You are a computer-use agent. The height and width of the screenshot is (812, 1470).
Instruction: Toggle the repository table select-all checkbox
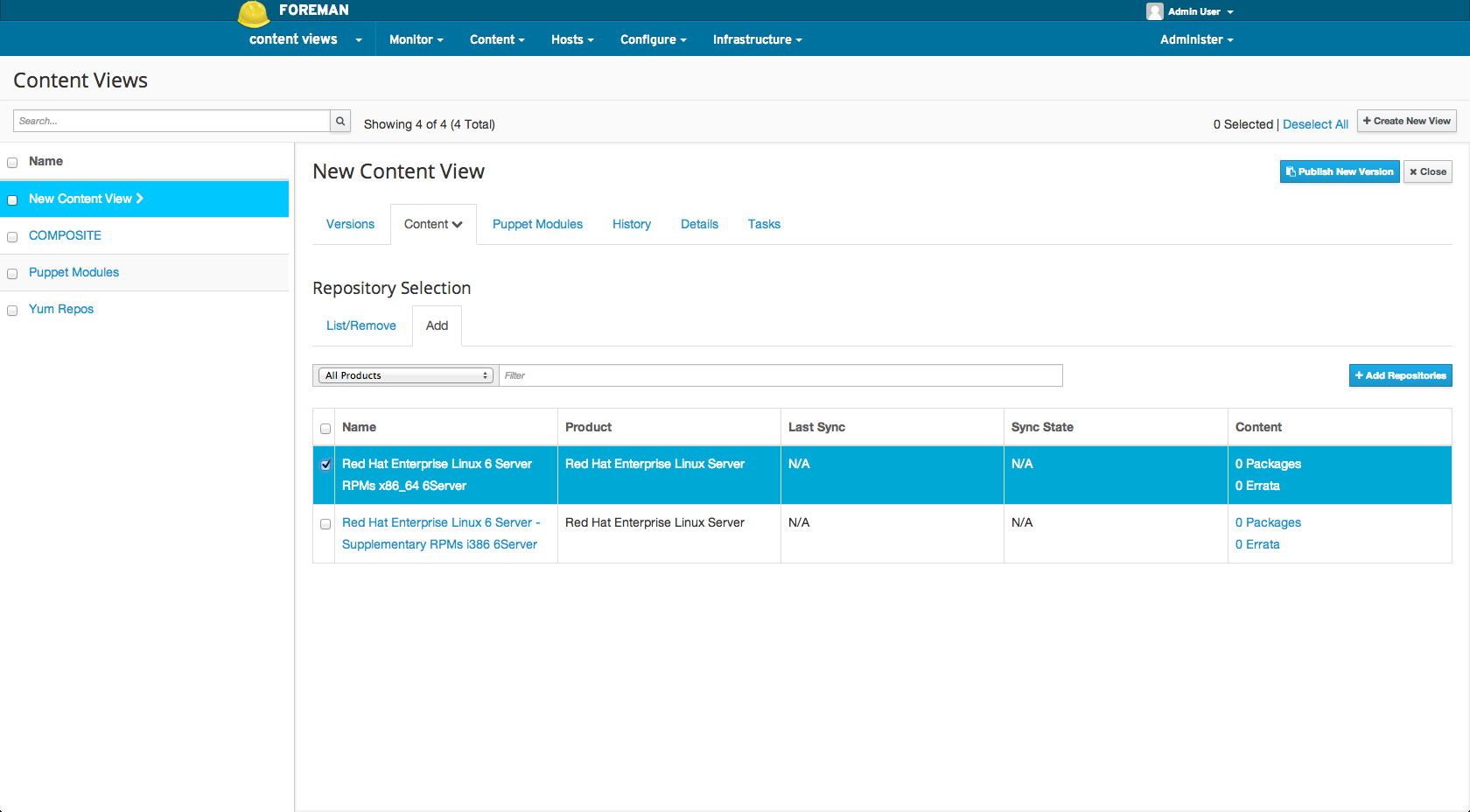point(325,429)
